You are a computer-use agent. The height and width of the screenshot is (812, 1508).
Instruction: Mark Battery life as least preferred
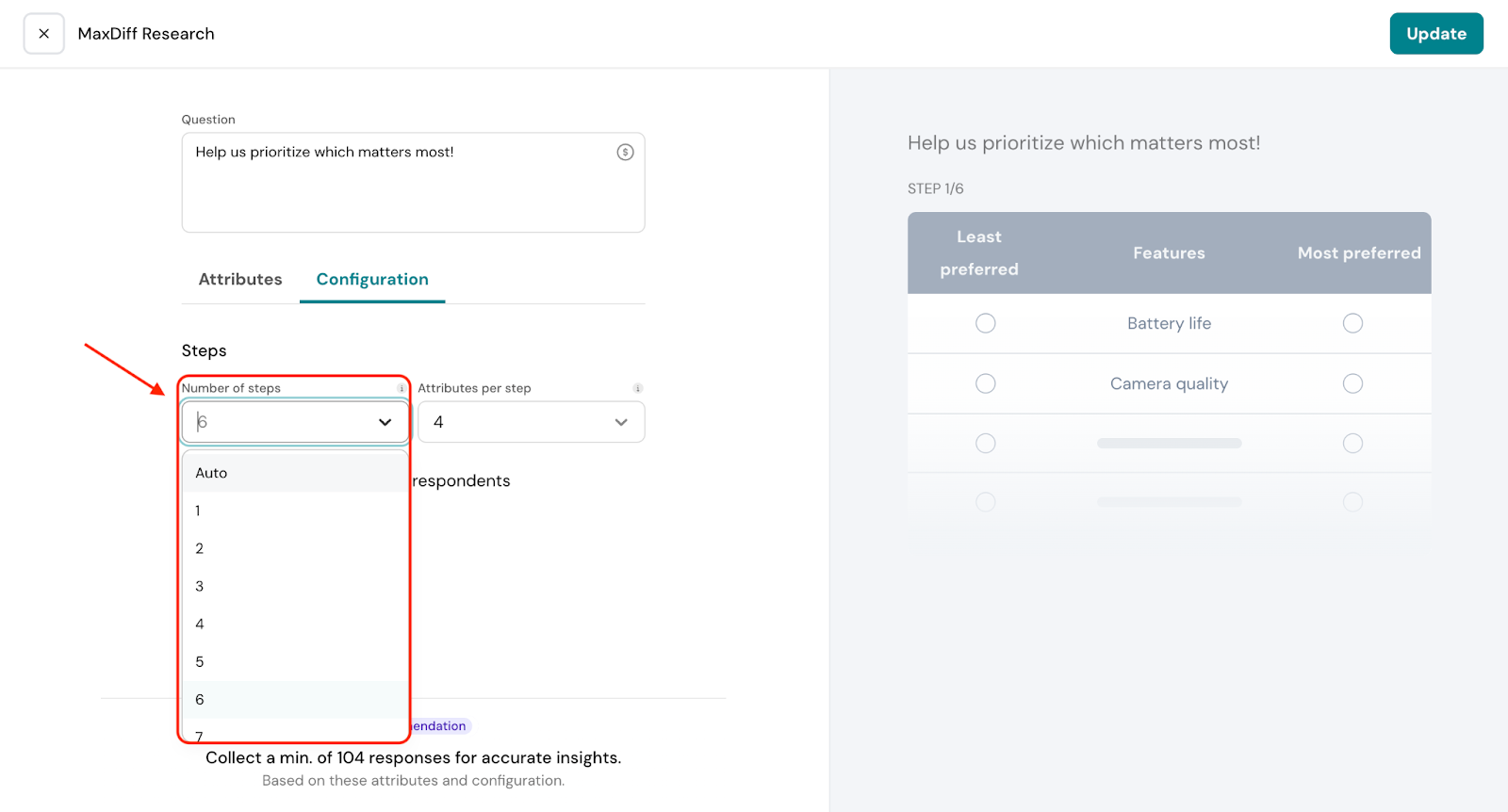point(986,323)
